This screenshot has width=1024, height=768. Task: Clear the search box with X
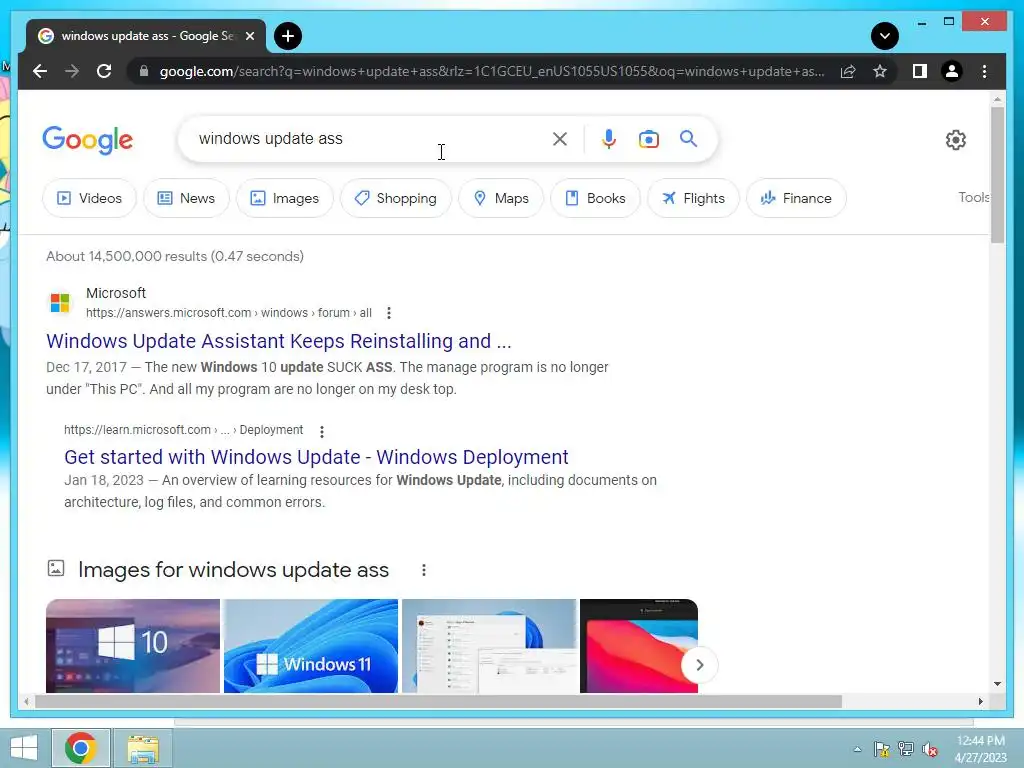(560, 139)
